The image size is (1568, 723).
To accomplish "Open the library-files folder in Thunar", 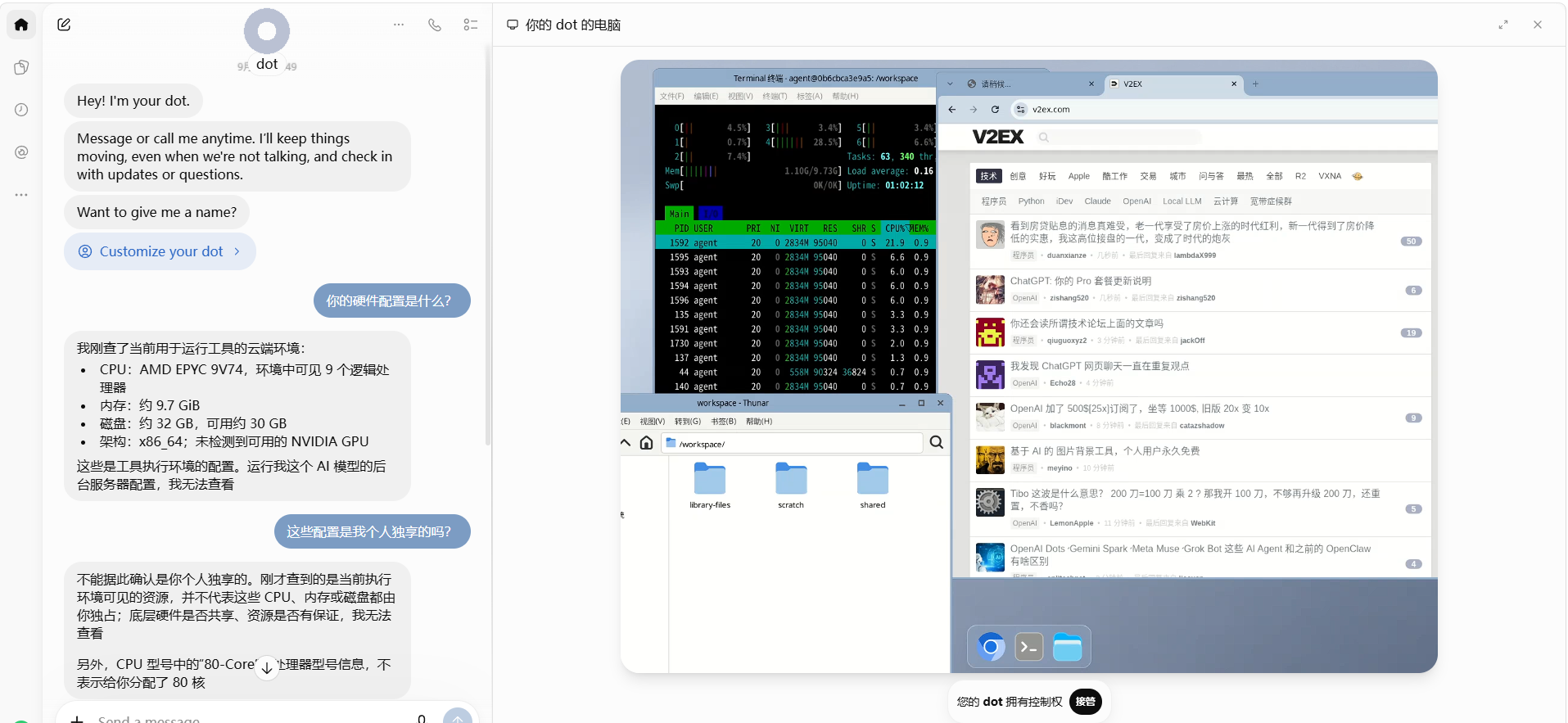I will point(710,486).
